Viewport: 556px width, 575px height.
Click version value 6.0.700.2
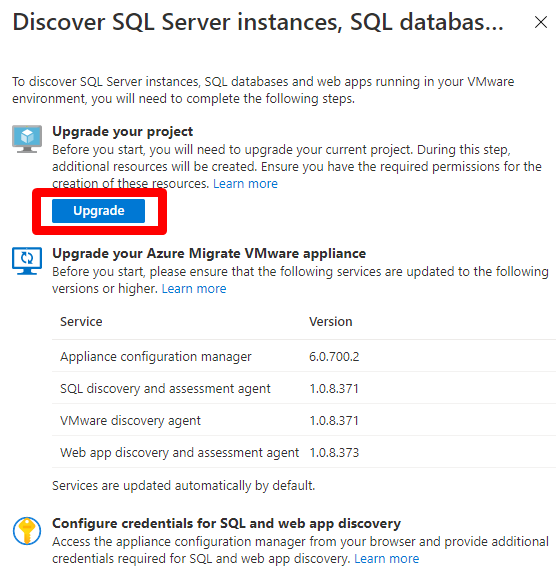coord(334,356)
